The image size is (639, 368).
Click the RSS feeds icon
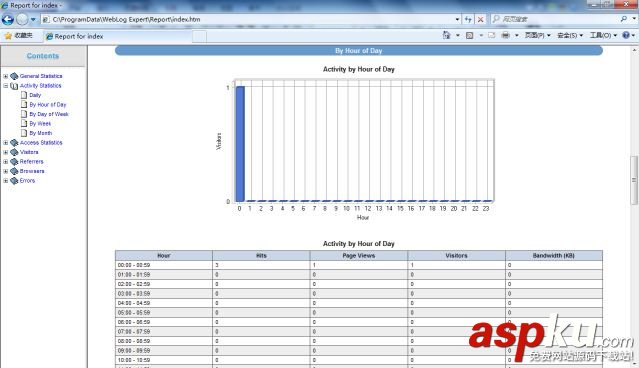tap(469, 35)
